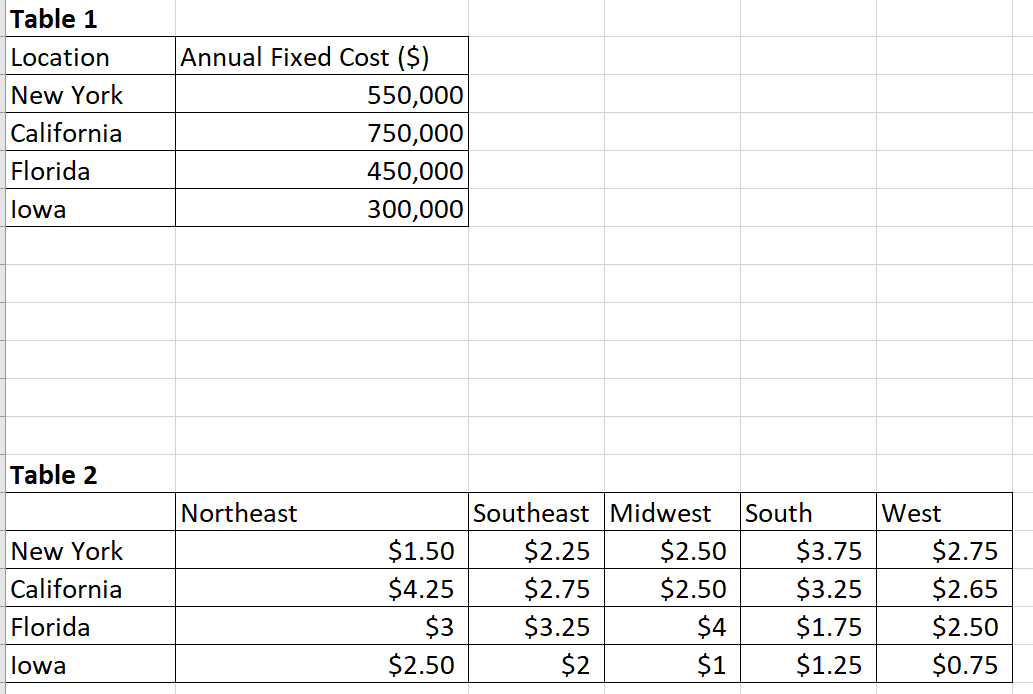Select Florida Southeast cost $3.25
The height and width of the screenshot is (694, 1033).
(536, 626)
